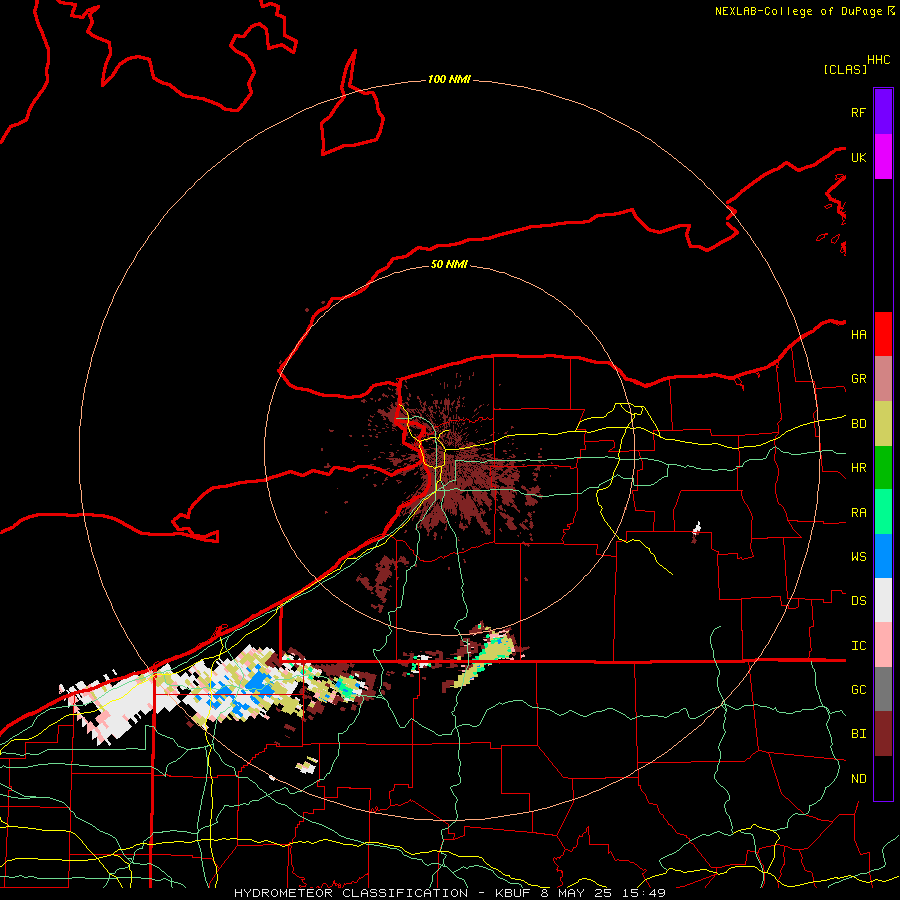The image size is (900, 900).
Task: Click the RA legend label
Action: 858,513
